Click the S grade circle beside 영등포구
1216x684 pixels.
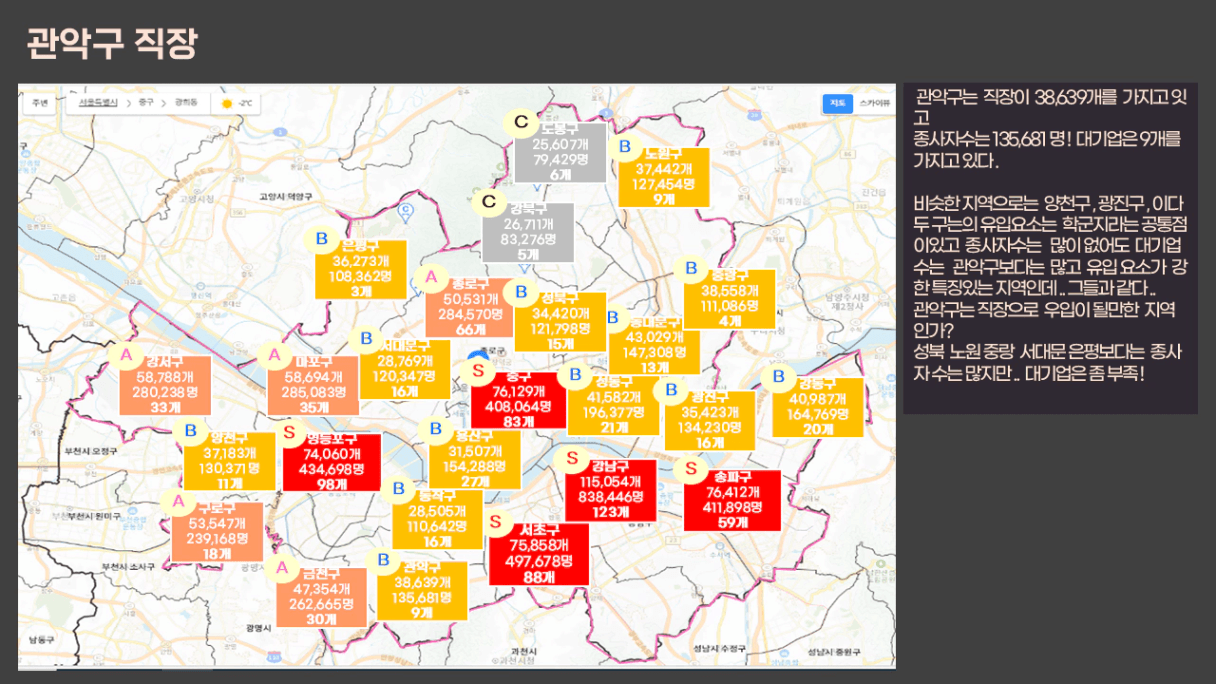[x=289, y=432]
